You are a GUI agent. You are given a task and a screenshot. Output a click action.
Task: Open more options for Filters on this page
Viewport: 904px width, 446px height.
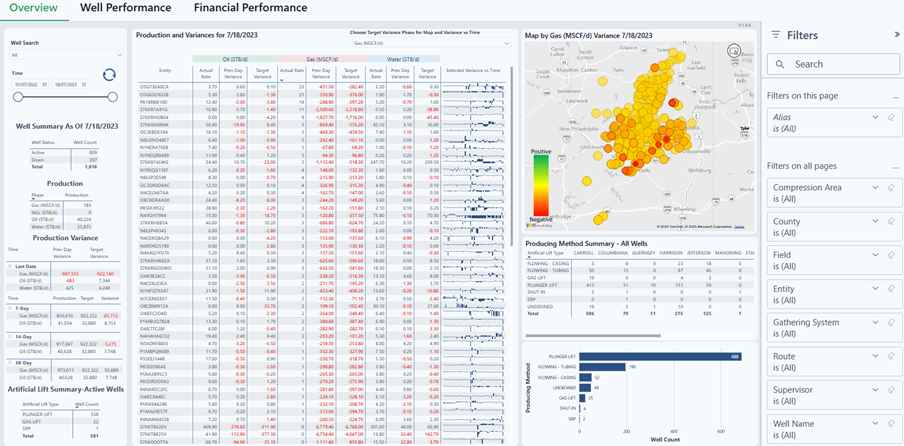pyautogui.click(x=895, y=97)
